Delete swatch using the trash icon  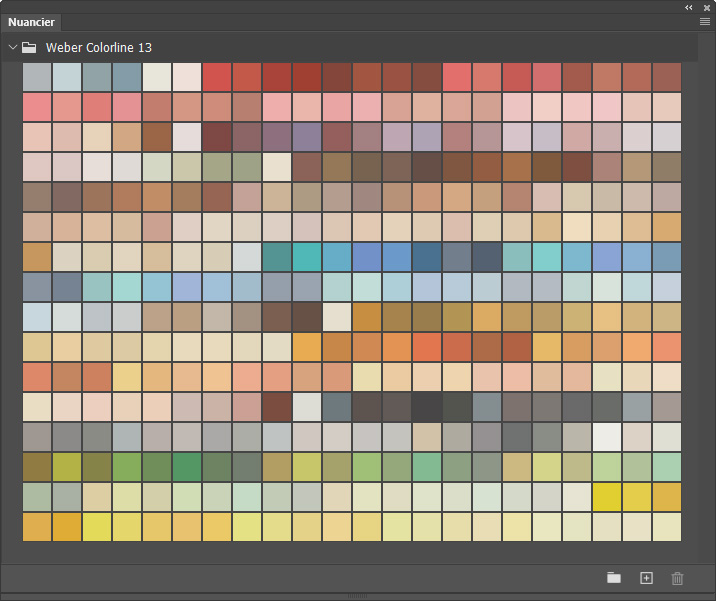[677, 578]
